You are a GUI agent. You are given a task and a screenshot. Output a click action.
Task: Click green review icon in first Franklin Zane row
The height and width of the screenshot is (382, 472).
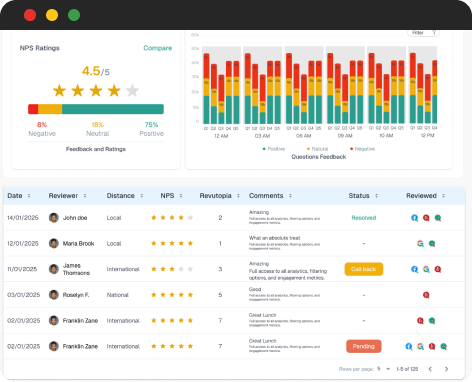tap(432, 321)
